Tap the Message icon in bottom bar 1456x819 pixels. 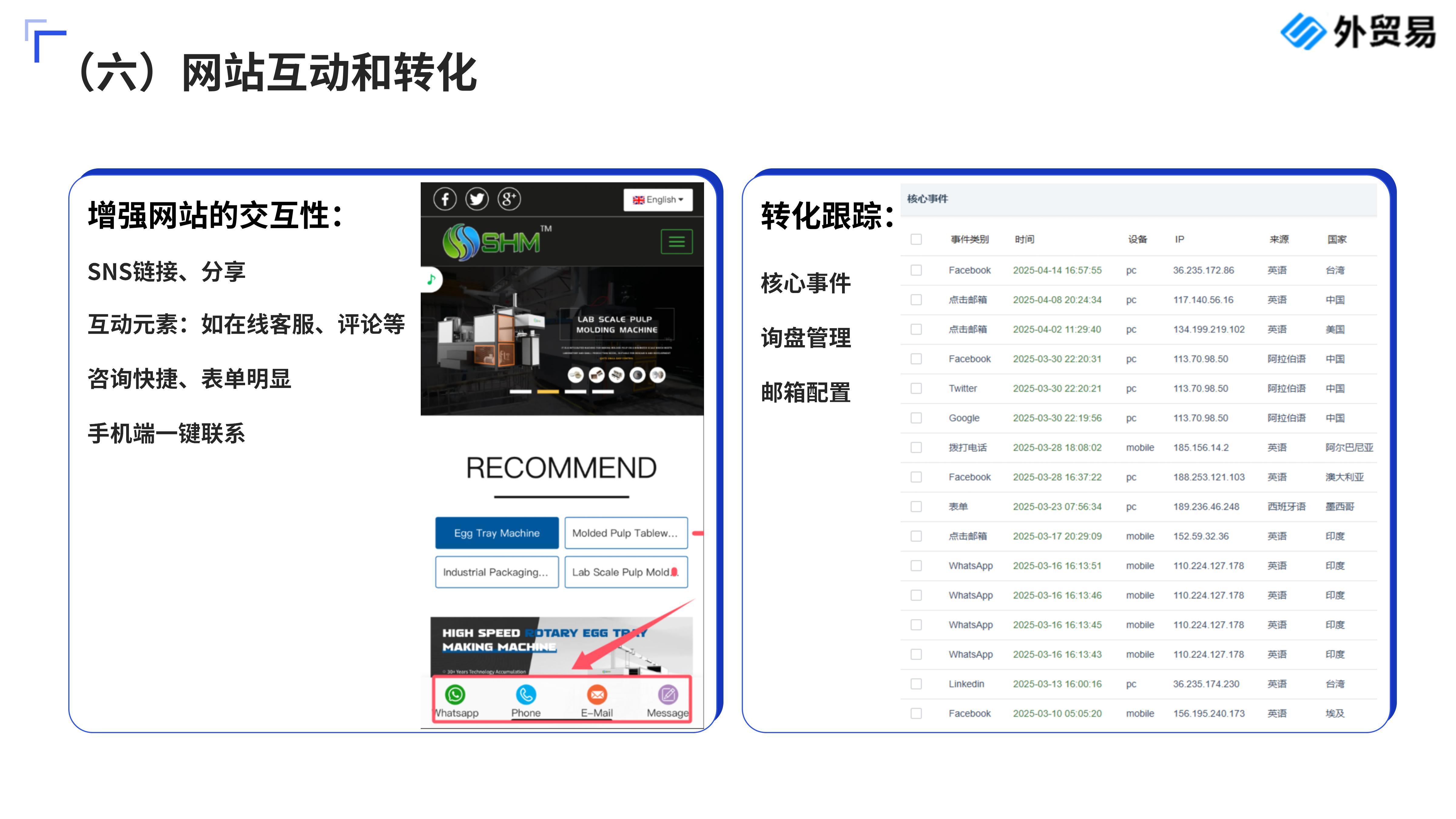click(x=668, y=694)
